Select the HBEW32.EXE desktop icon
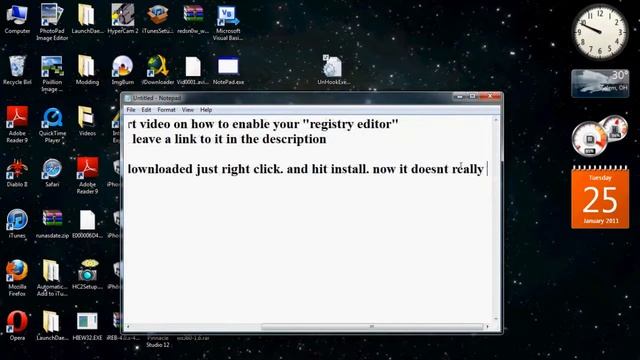The image size is (640, 360). point(87,326)
